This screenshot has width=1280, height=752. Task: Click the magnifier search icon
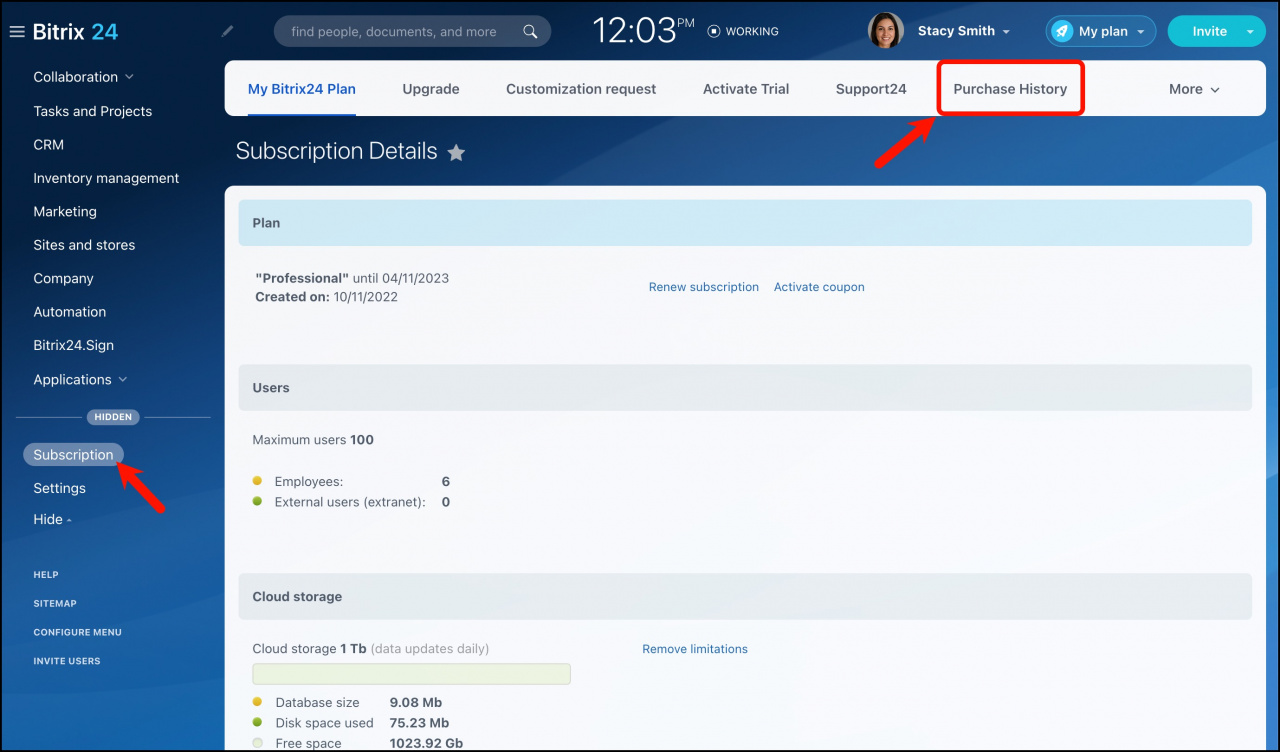pyautogui.click(x=531, y=32)
